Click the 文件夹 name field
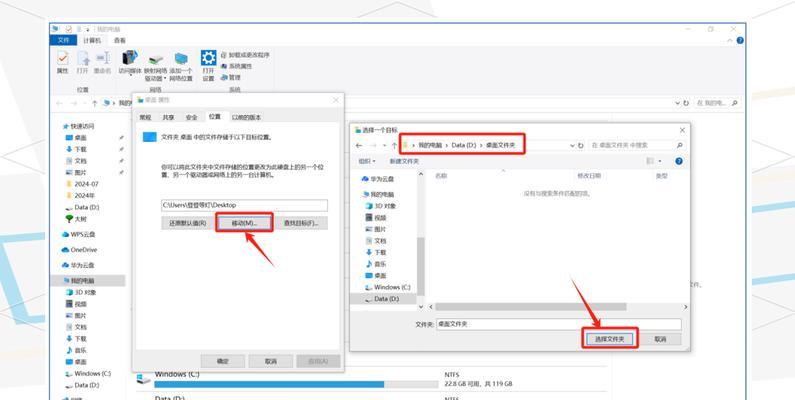This screenshot has height=400, width=795. coord(559,324)
